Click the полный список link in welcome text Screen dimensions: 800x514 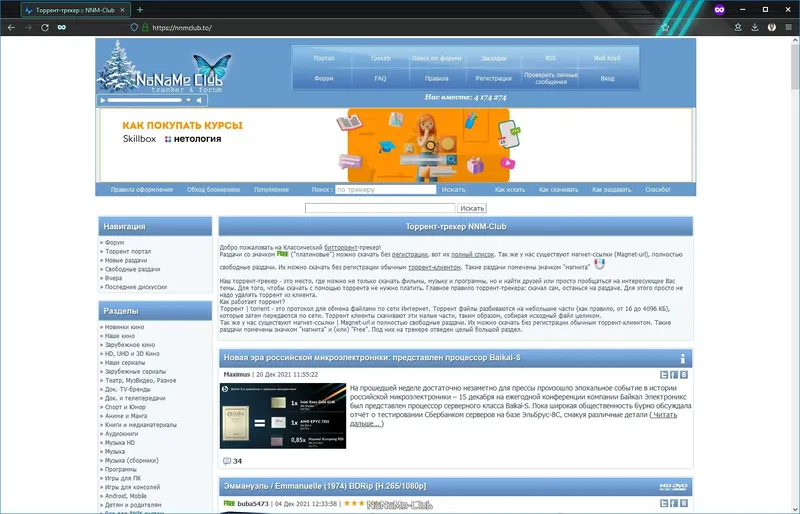click(472, 254)
